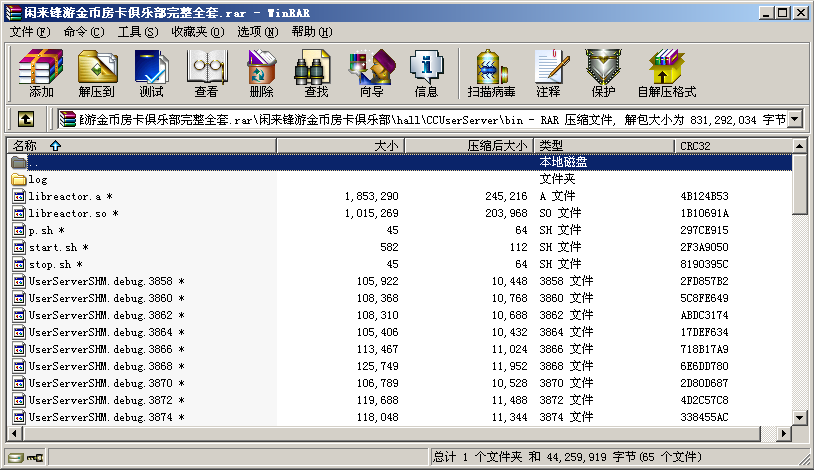814x470 pixels.
Task: Click the 解压到 (Extract To) icon
Action: (x=96, y=74)
